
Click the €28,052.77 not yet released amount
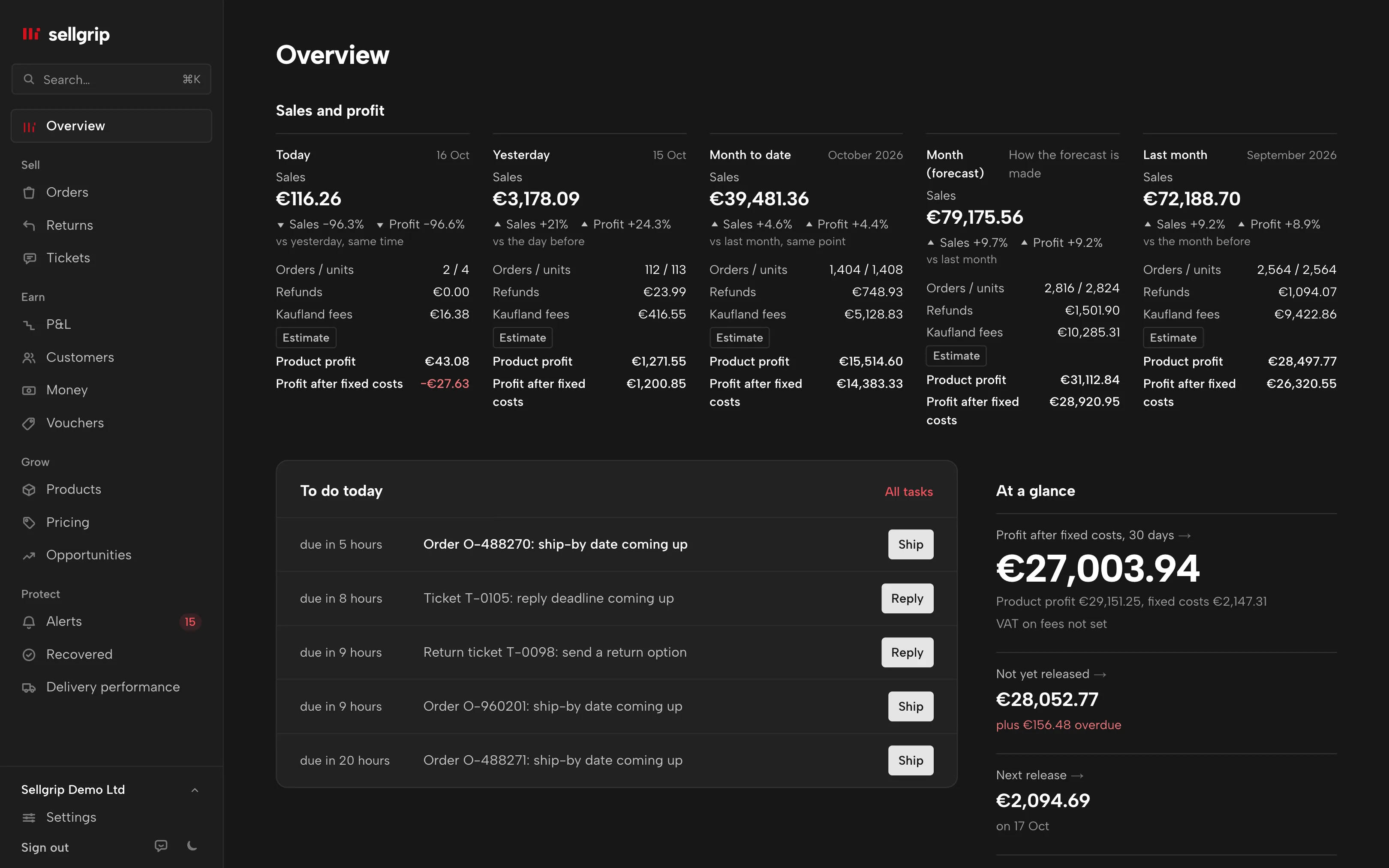(1047, 699)
